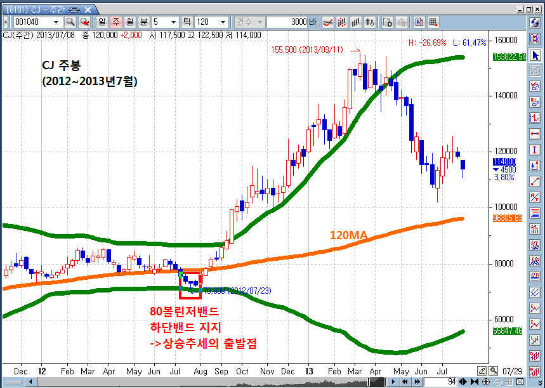
Task: Select the vertical line drawing tool
Action: tap(535, 150)
